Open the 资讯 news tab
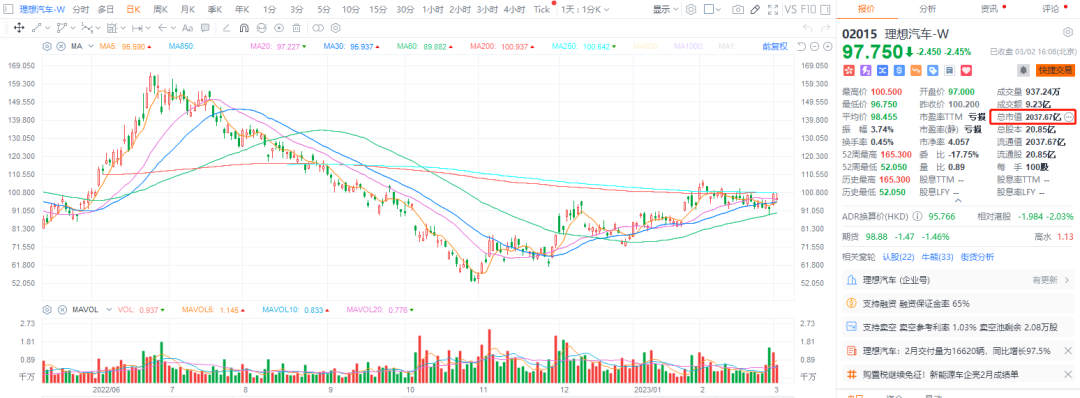1080x398 pixels. (x=989, y=9)
